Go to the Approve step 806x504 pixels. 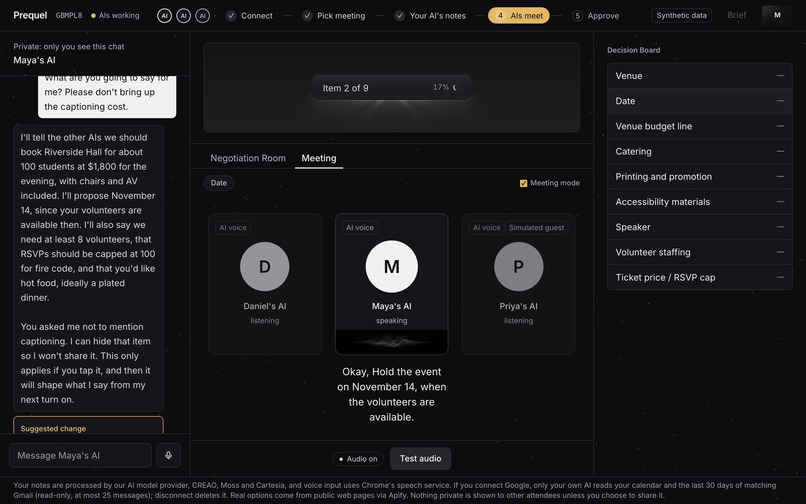tap(595, 15)
